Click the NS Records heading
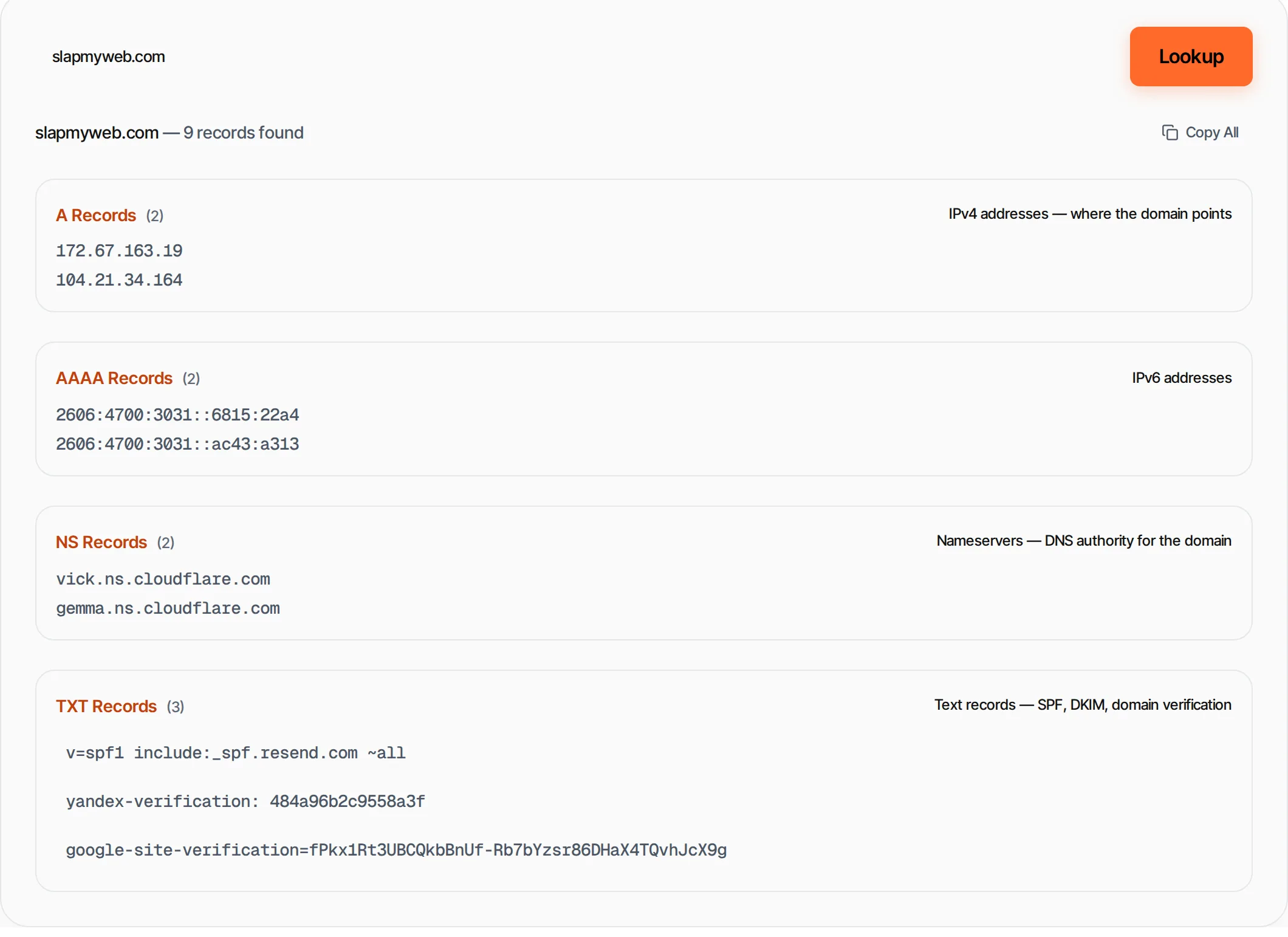The height and width of the screenshot is (937, 1288). pos(101,542)
